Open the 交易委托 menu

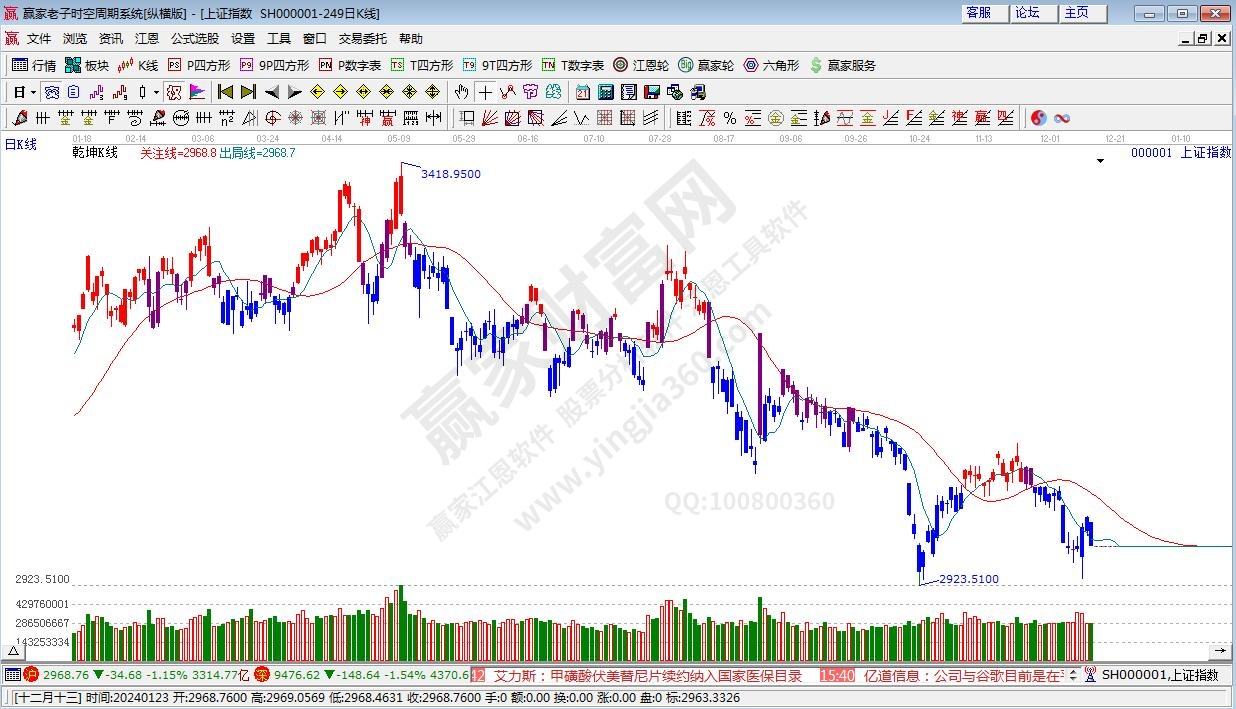(x=362, y=39)
